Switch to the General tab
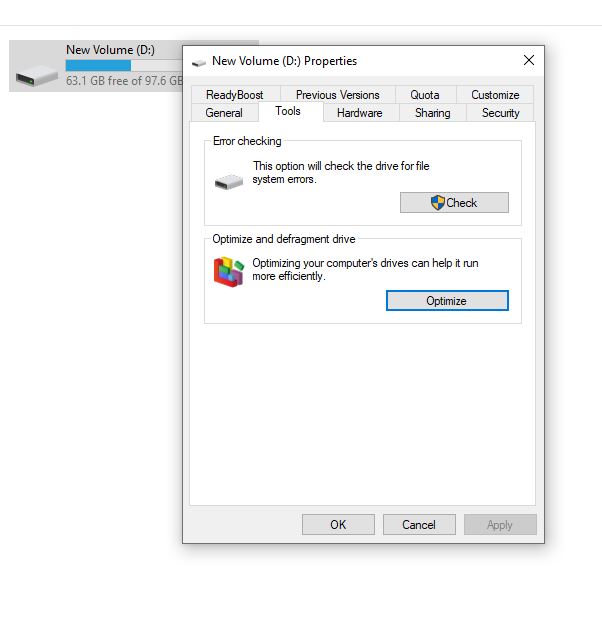Image resolution: width=602 pixels, height=636 pixels. (224, 113)
